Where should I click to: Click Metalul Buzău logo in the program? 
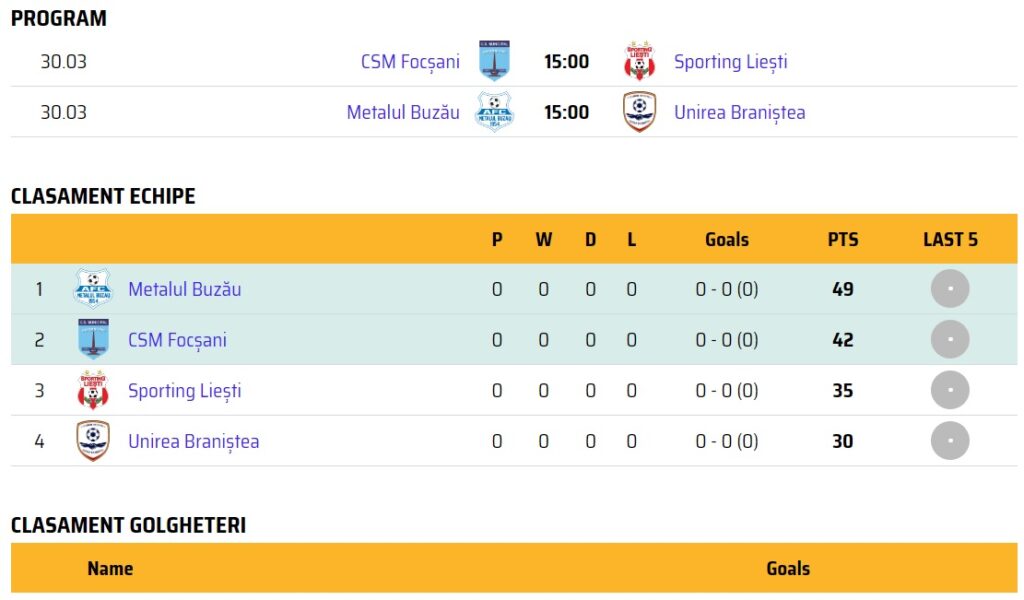tap(493, 112)
